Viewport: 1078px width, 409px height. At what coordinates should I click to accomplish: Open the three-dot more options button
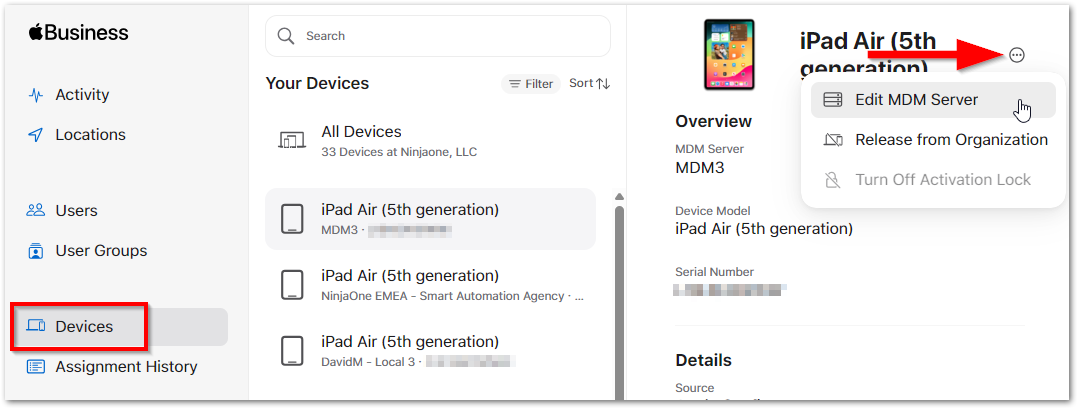click(1017, 55)
